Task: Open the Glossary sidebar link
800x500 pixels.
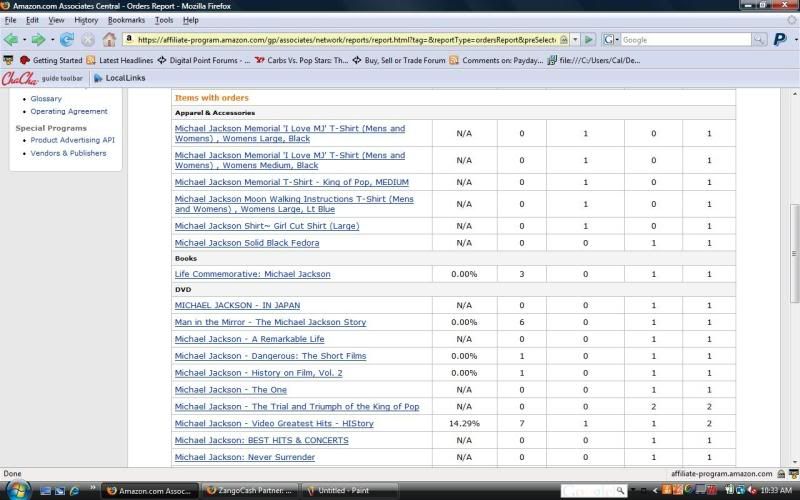Action: (46, 98)
